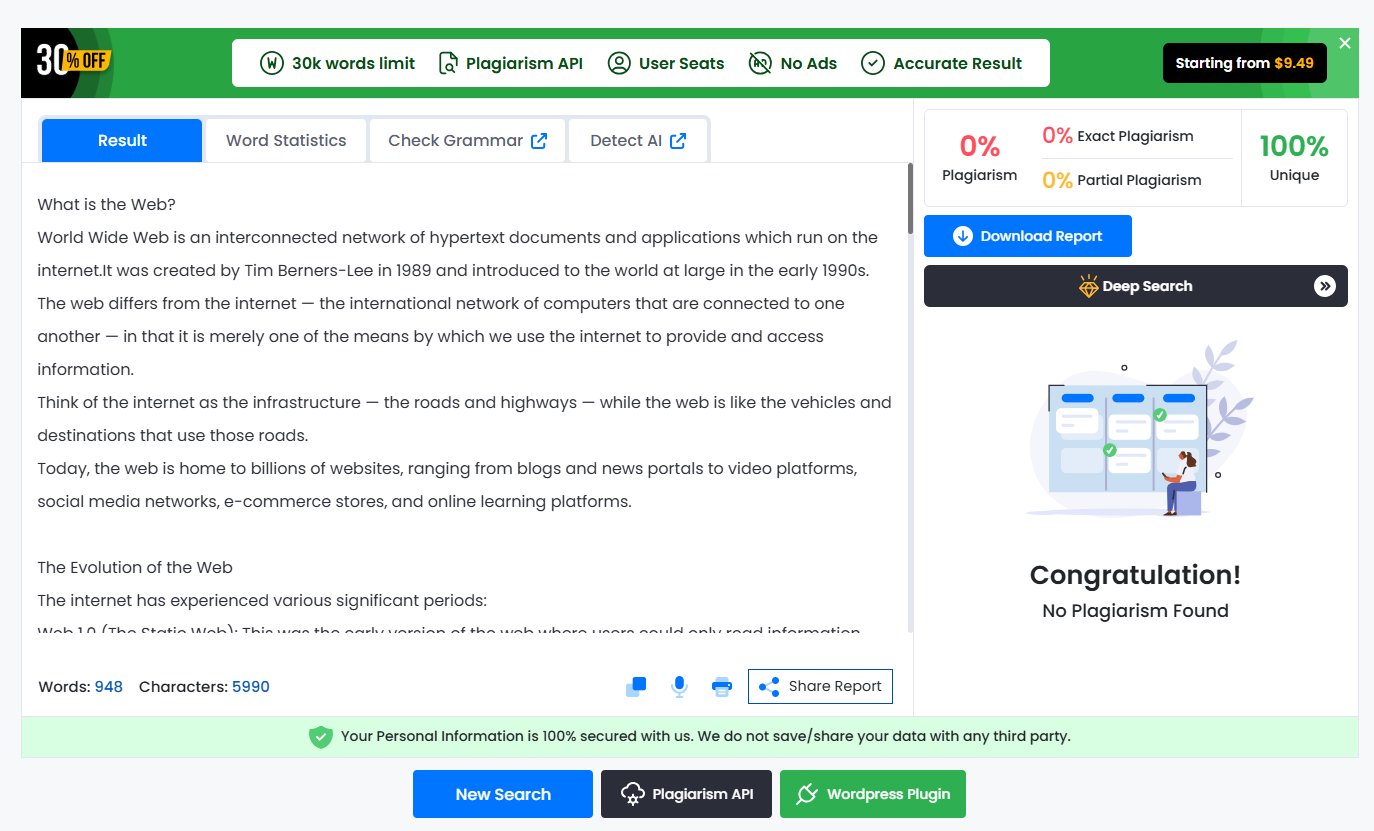
Task: Close the promotional banner with the X
Action: click(1345, 43)
